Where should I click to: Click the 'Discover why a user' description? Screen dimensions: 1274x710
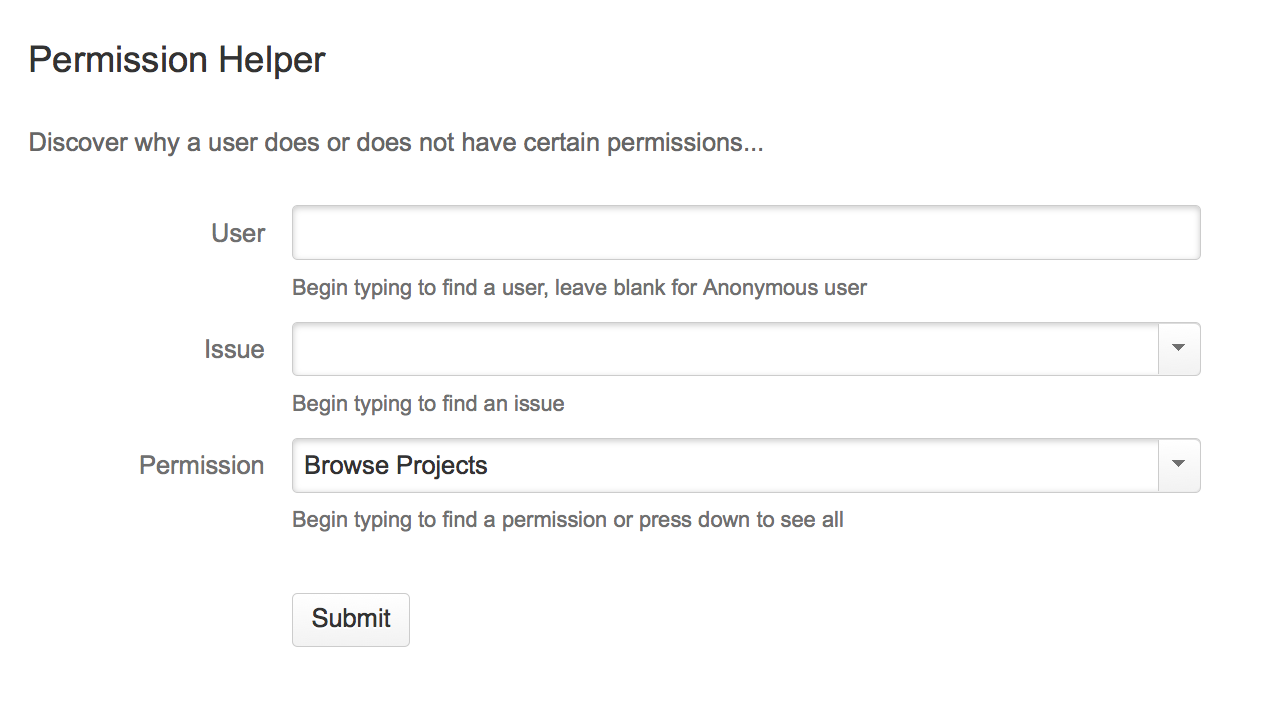(x=395, y=142)
